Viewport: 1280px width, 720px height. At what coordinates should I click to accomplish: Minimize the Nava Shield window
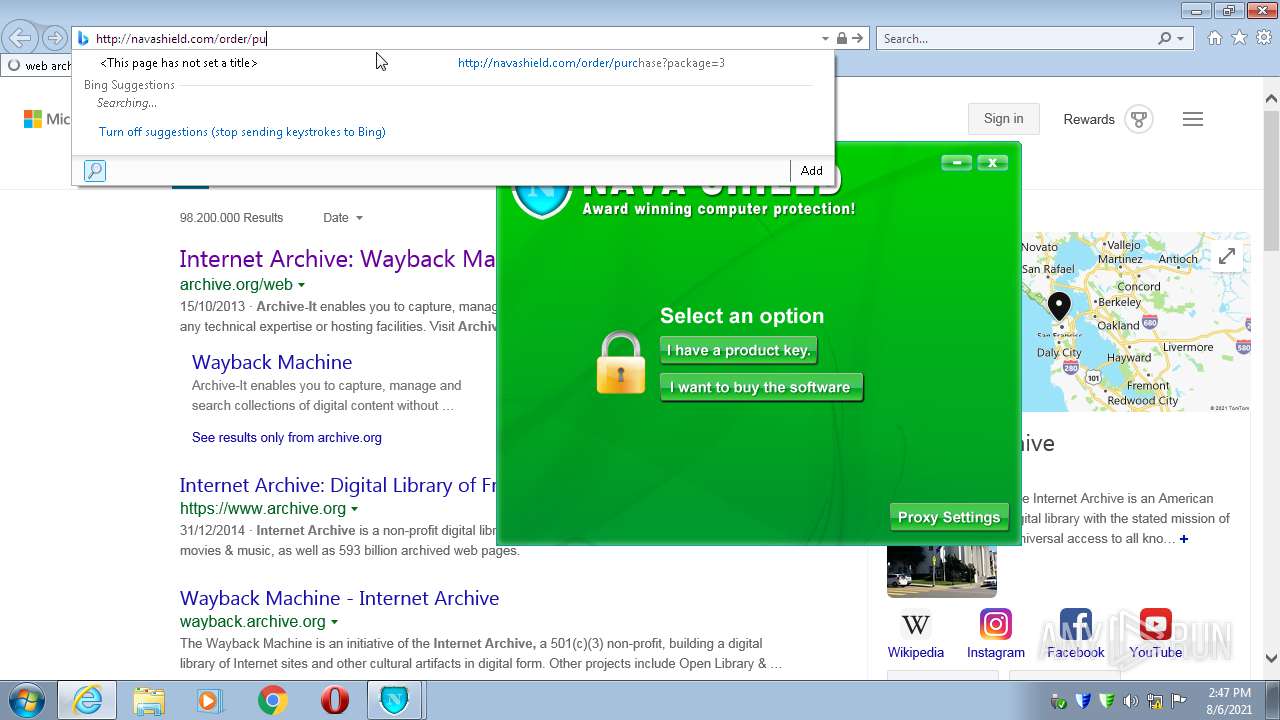[957, 162]
